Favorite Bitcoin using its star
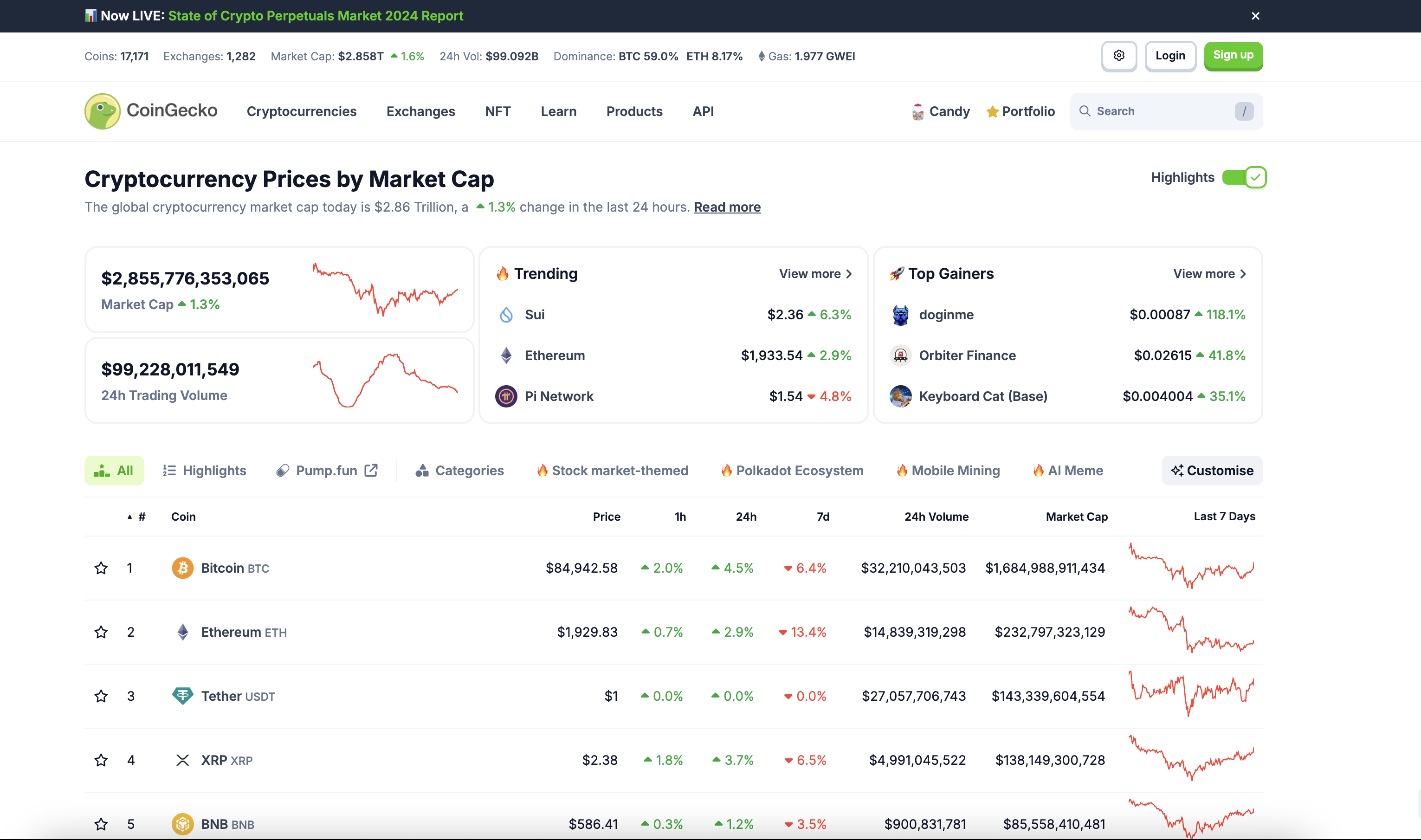Viewport: 1421px width, 840px height. (101, 568)
